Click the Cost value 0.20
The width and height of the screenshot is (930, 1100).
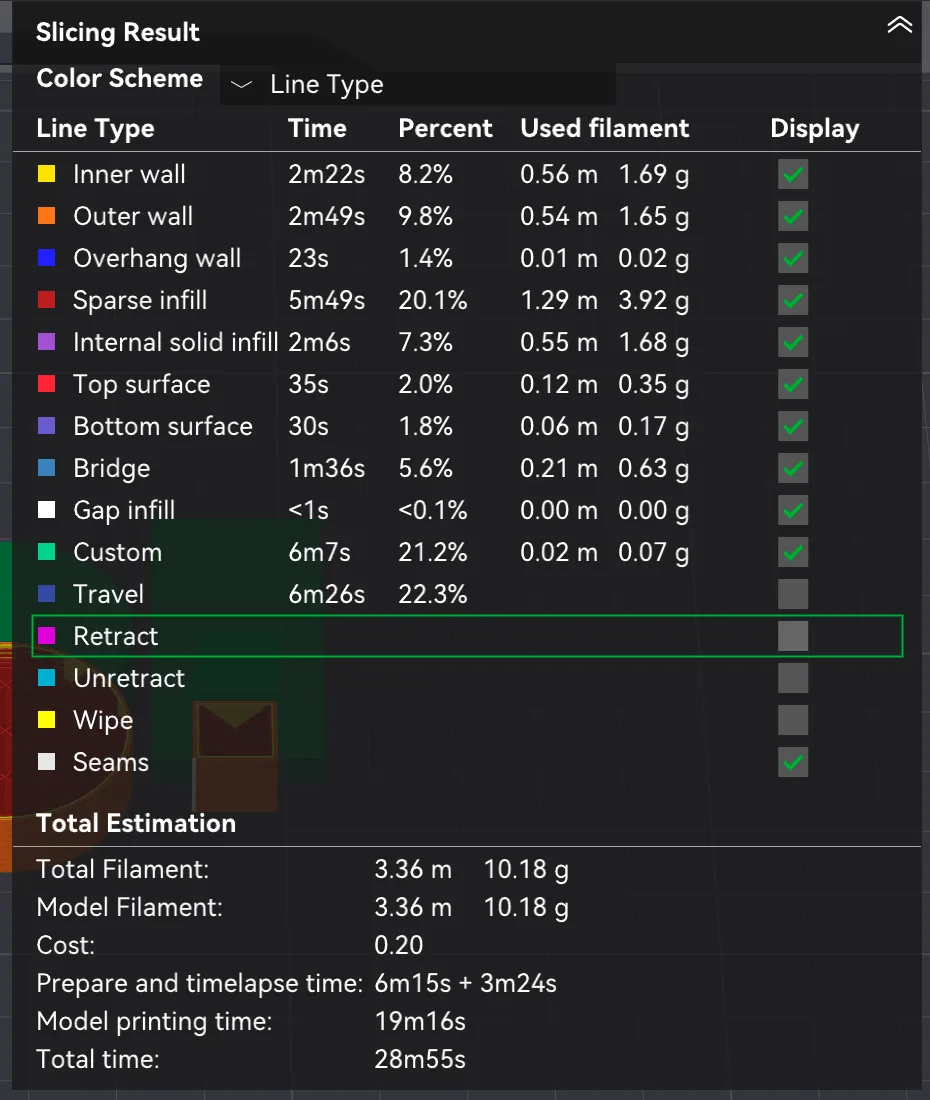tap(399, 946)
